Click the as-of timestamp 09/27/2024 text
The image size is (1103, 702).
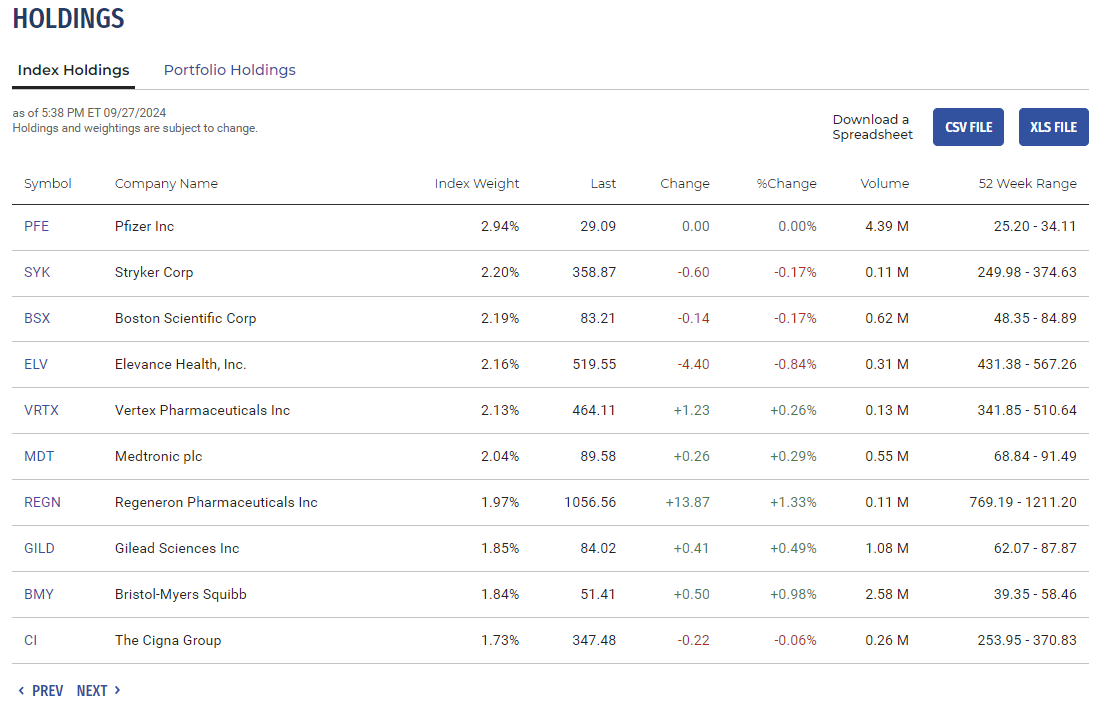pos(89,113)
